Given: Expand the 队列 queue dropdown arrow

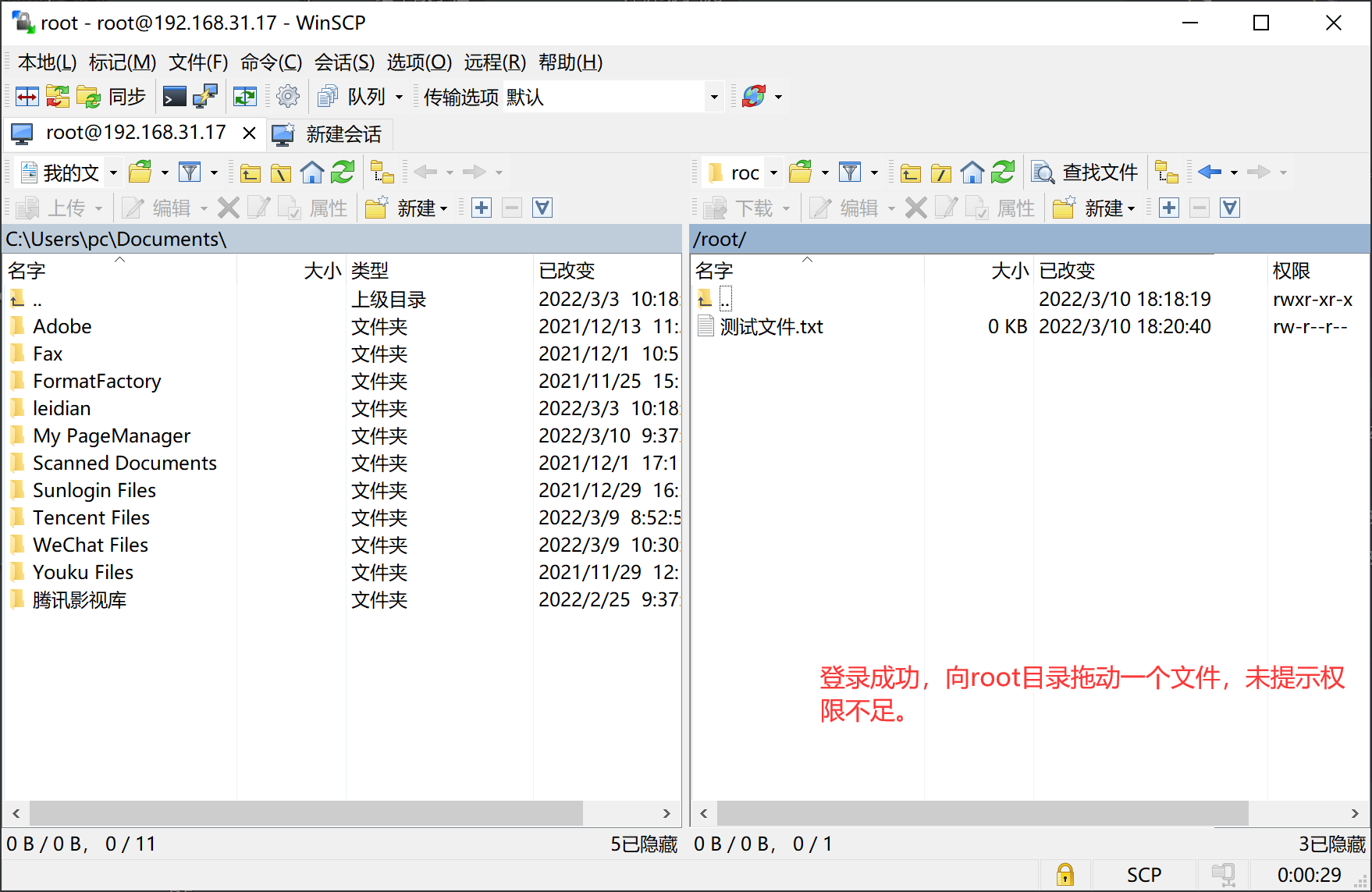Looking at the screenshot, I should pyautogui.click(x=399, y=98).
